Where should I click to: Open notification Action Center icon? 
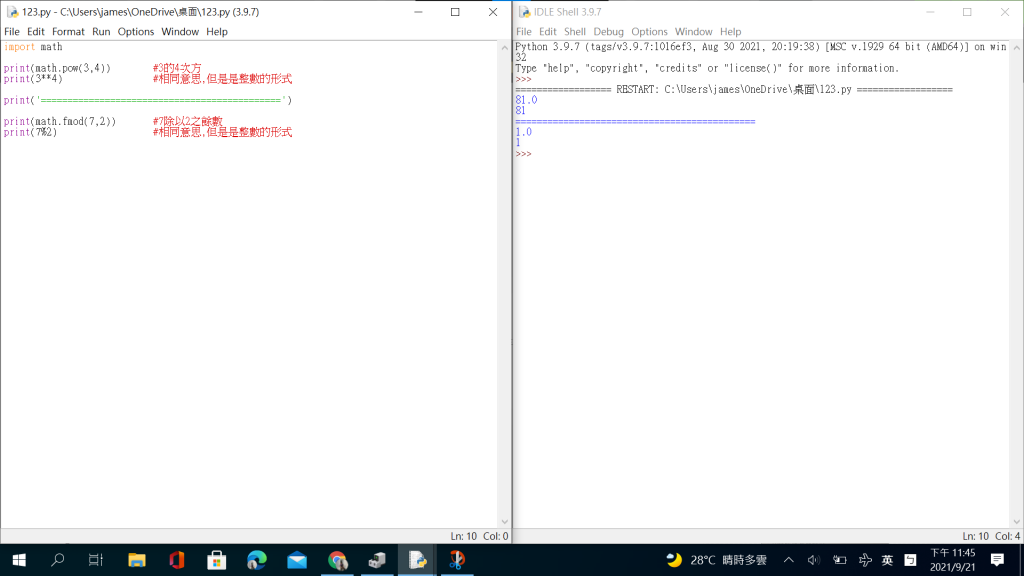tap(997, 560)
